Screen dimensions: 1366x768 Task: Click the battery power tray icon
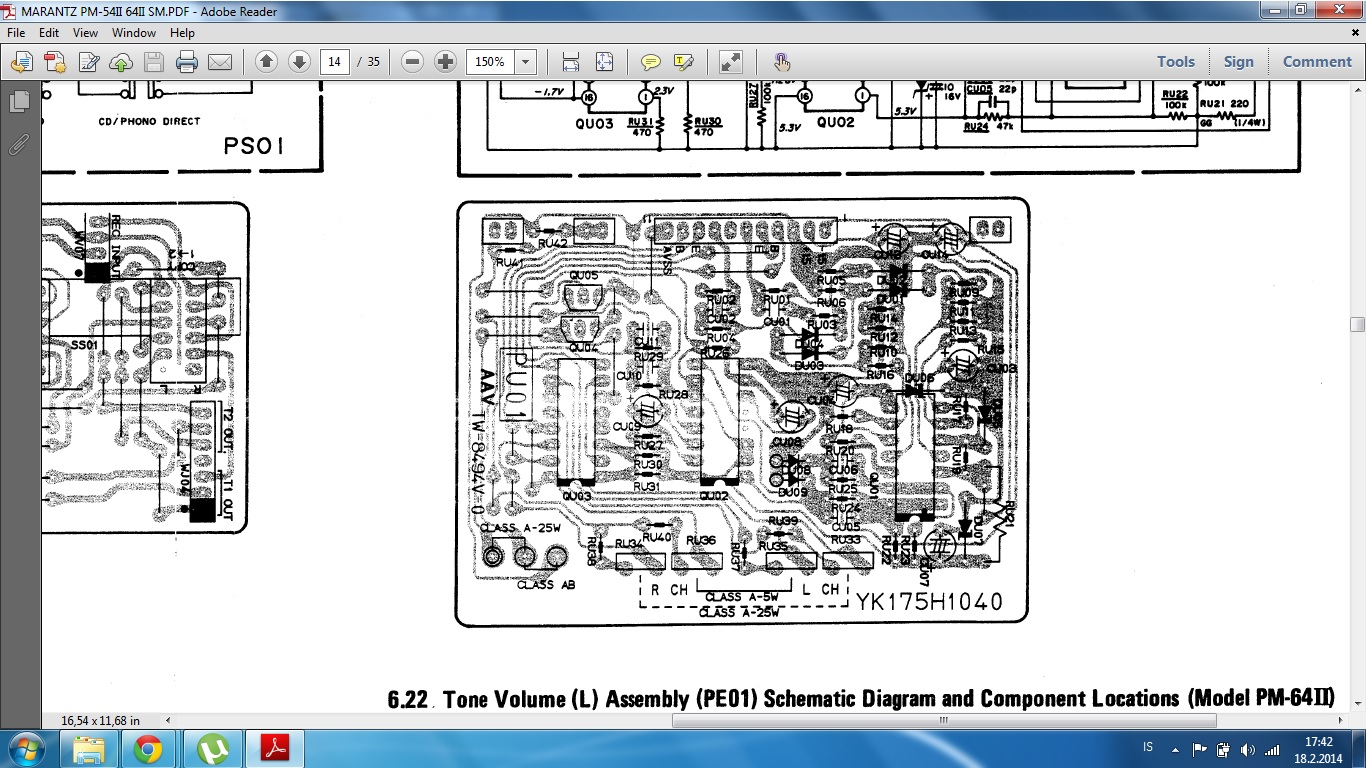(1223, 749)
